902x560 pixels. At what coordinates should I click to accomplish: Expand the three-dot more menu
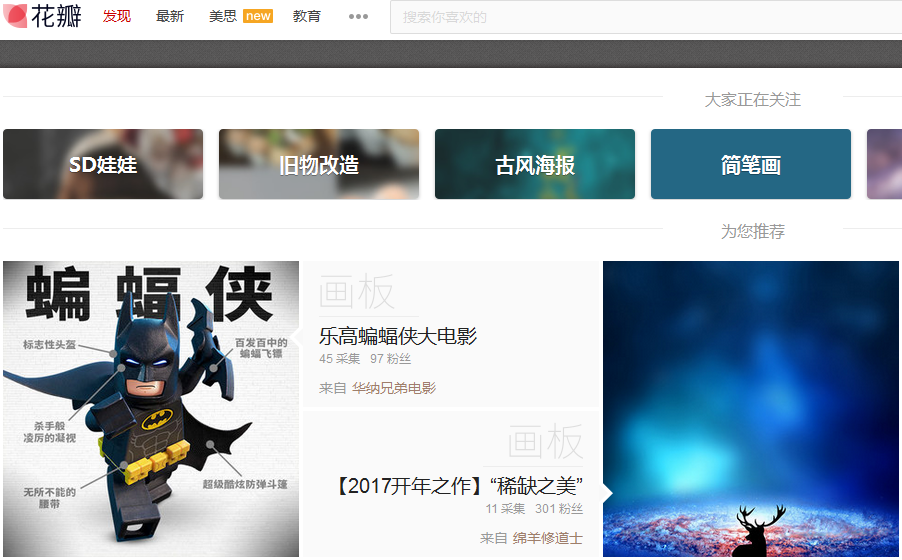[x=358, y=17]
